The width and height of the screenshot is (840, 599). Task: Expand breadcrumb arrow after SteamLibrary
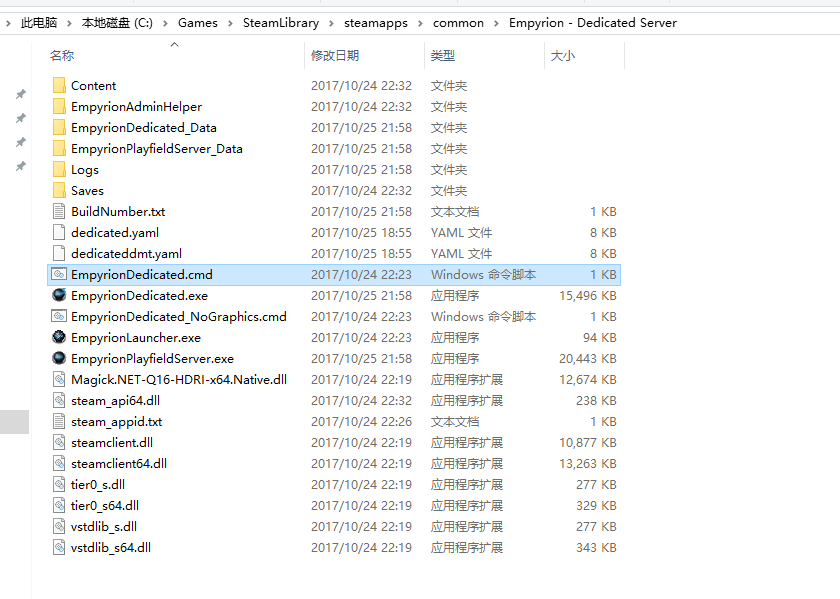331,23
